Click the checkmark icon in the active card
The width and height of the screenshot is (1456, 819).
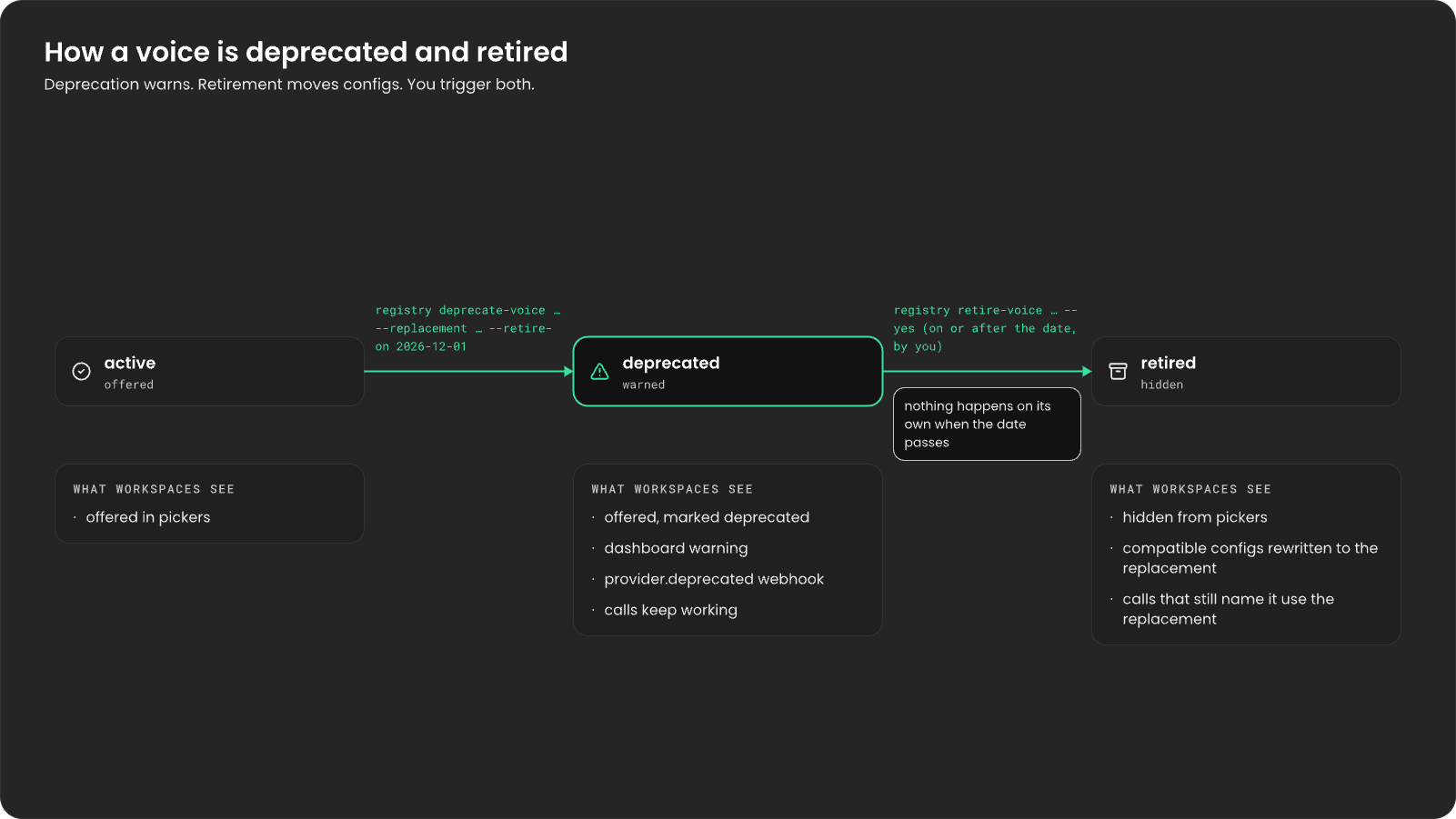click(82, 371)
